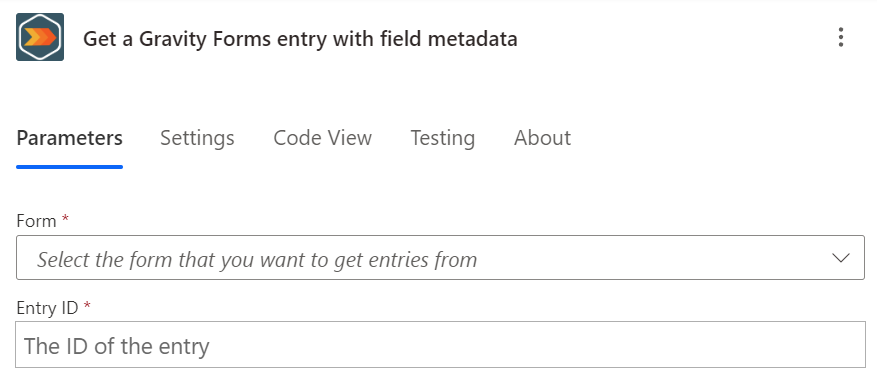Screen dimensions: 877x376
Task: Click the Gravity Forms connector icon
Action: [x=40, y=37]
